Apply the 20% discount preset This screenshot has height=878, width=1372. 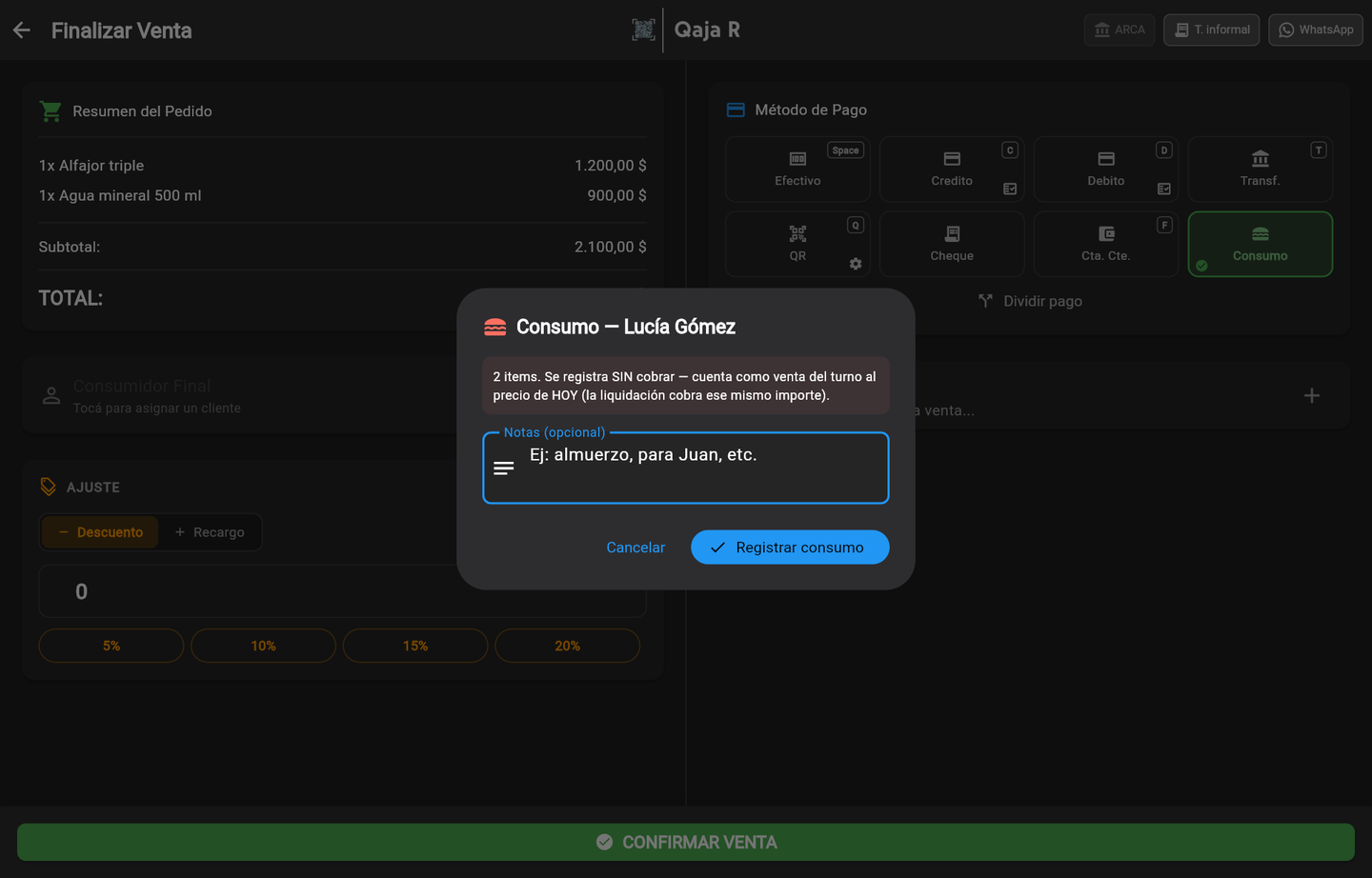[x=567, y=646]
